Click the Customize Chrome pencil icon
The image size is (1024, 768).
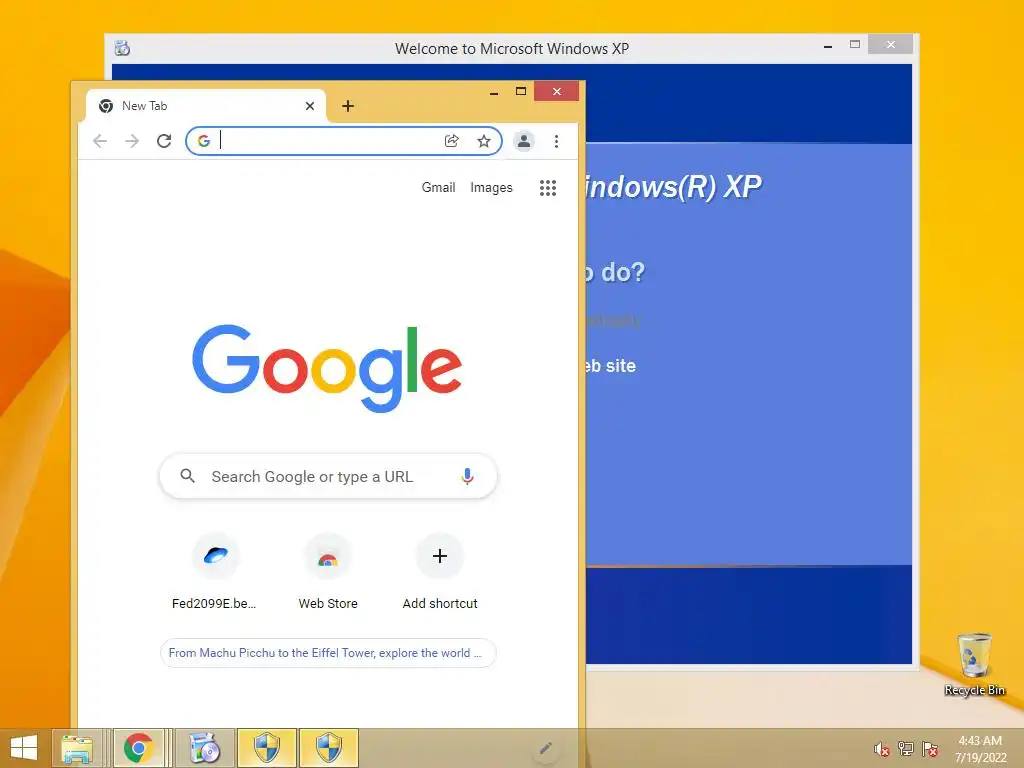coord(546,748)
